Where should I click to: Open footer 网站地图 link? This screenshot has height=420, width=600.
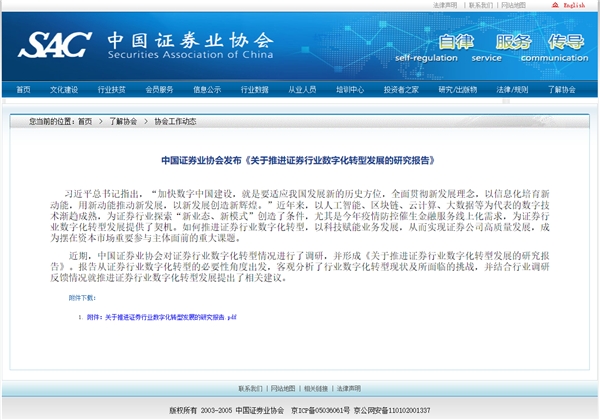pyautogui.click(x=283, y=389)
